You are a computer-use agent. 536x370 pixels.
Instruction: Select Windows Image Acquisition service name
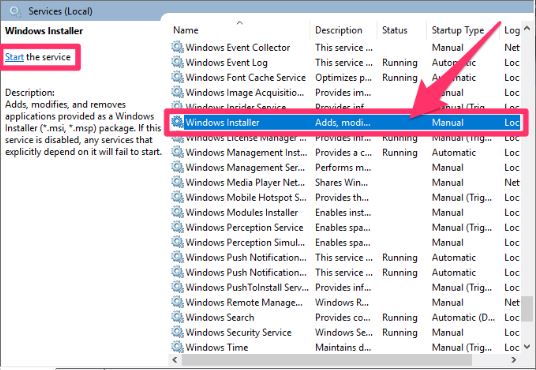point(244,93)
